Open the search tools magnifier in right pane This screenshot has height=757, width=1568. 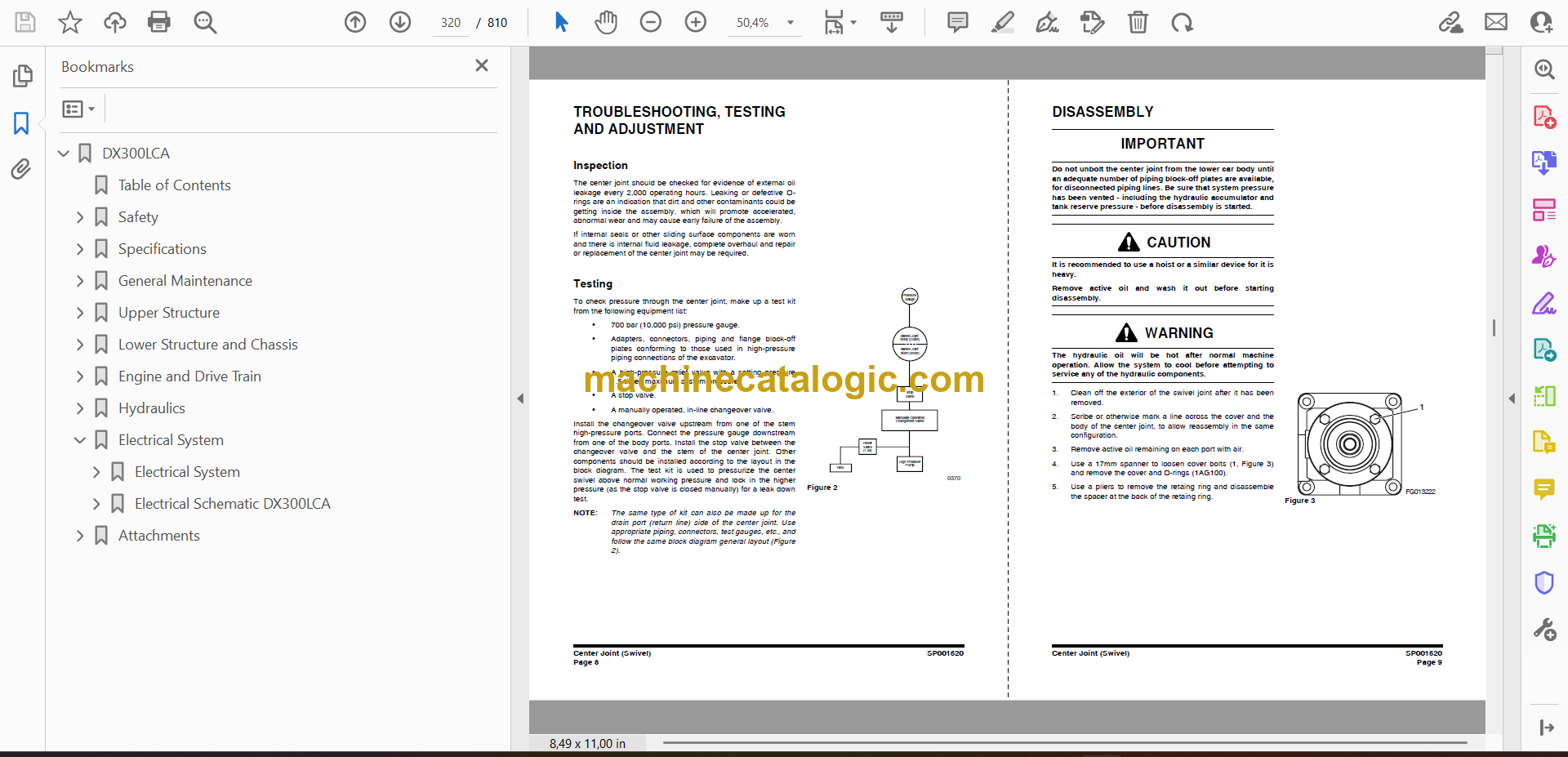tap(1543, 69)
